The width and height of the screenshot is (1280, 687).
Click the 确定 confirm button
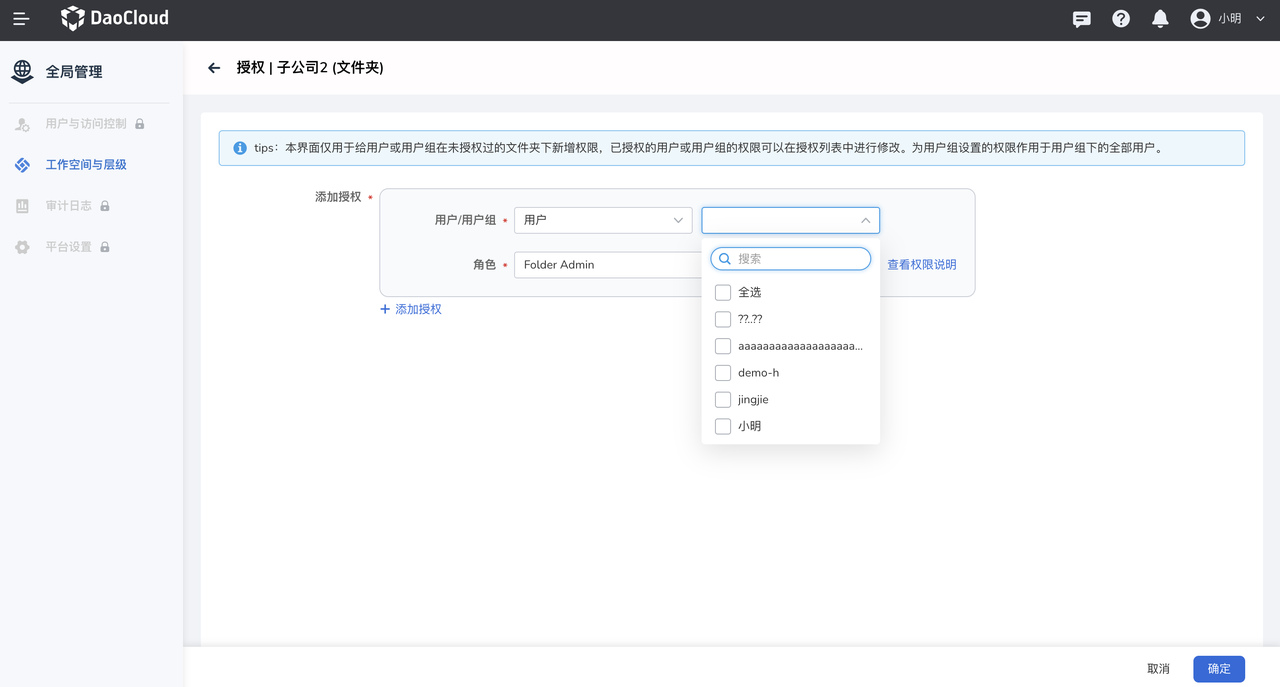pyautogui.click(x=1218, y=668)
